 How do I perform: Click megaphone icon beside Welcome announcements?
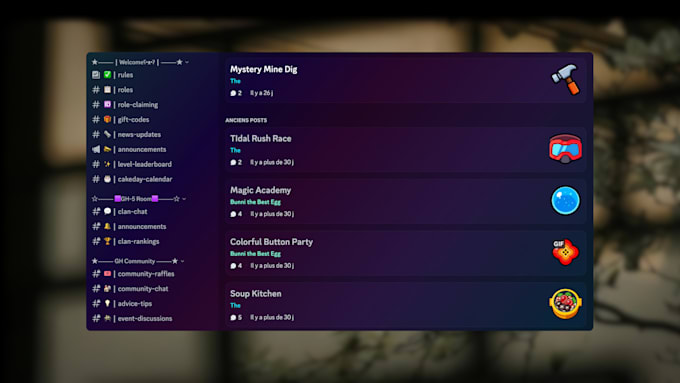click(96, 149)
